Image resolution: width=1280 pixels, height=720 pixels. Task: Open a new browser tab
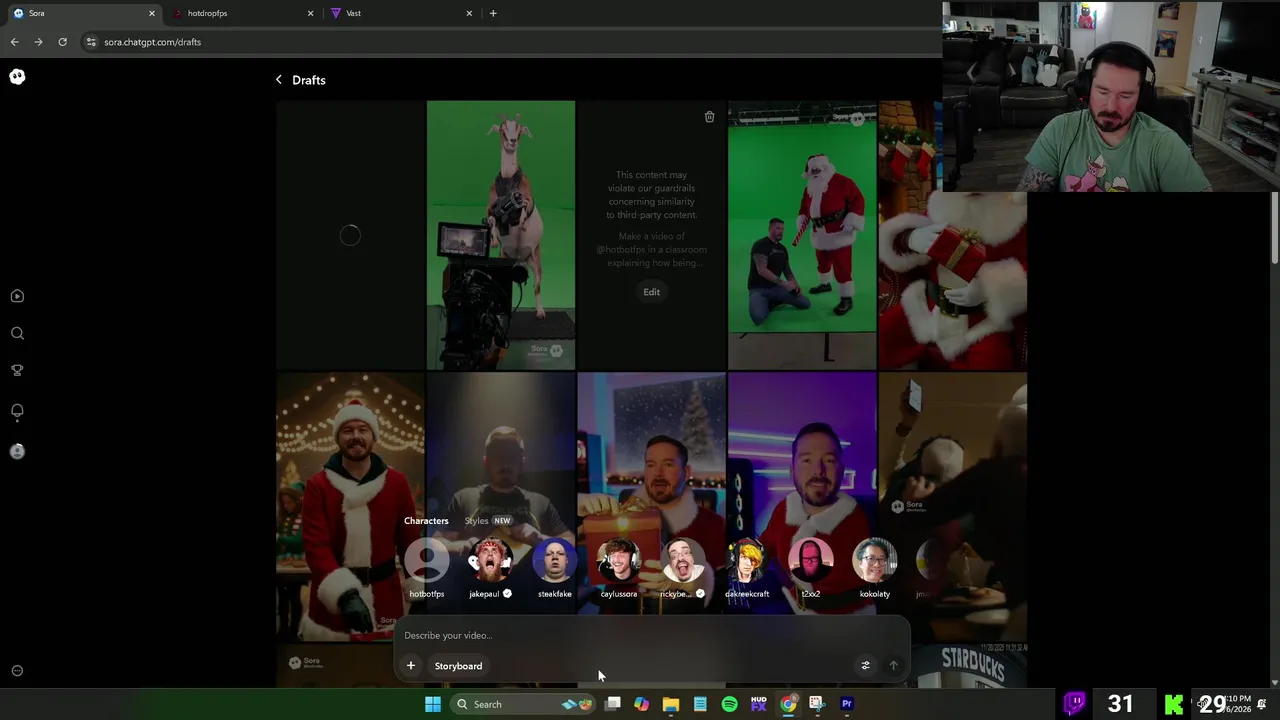pyautogui.click(x=493, y=13)
